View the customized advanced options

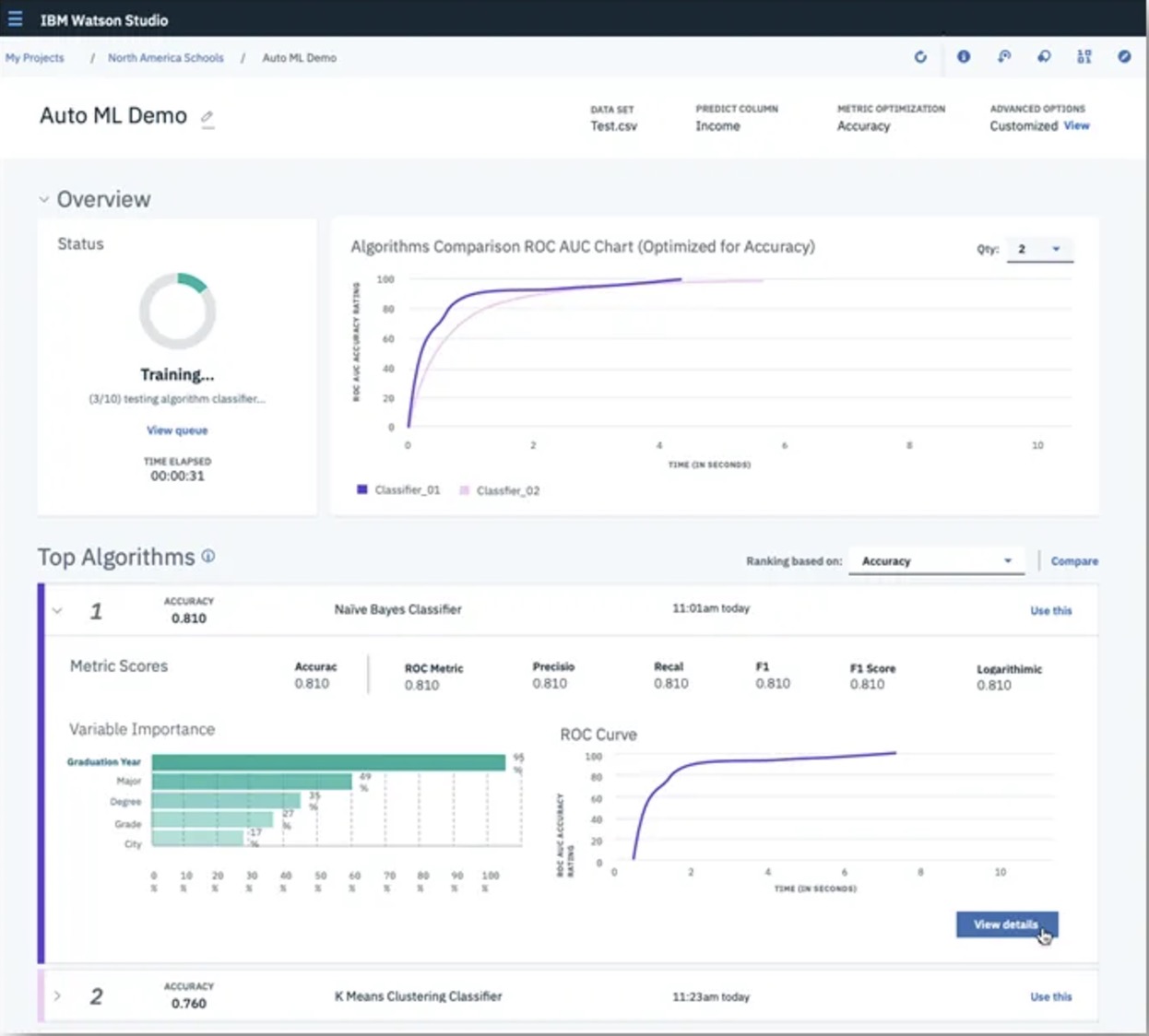pyautogui.click(x=1076, y=125)
